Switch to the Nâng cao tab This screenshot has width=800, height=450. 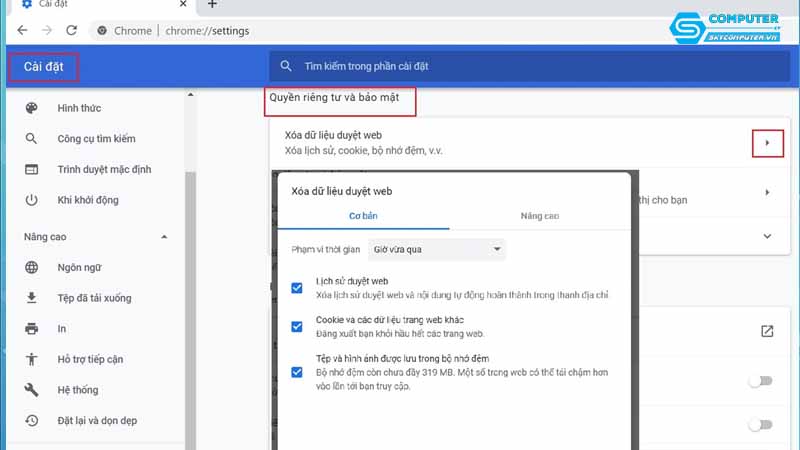click(539, 216)
